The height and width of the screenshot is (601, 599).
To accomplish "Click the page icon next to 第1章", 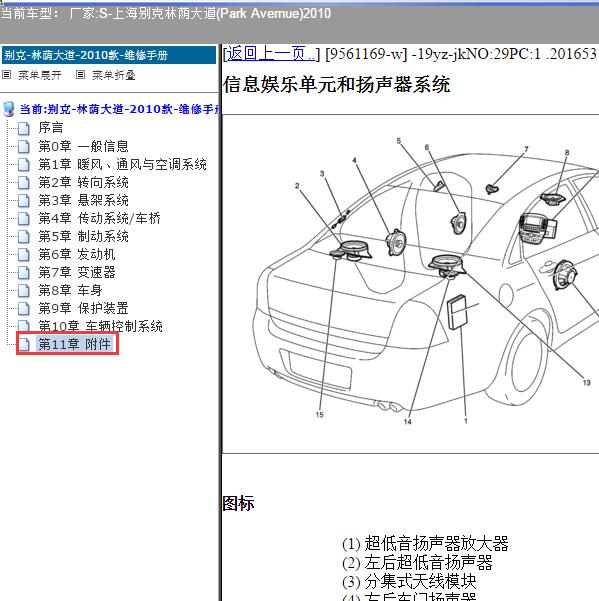I will [24, 165].
